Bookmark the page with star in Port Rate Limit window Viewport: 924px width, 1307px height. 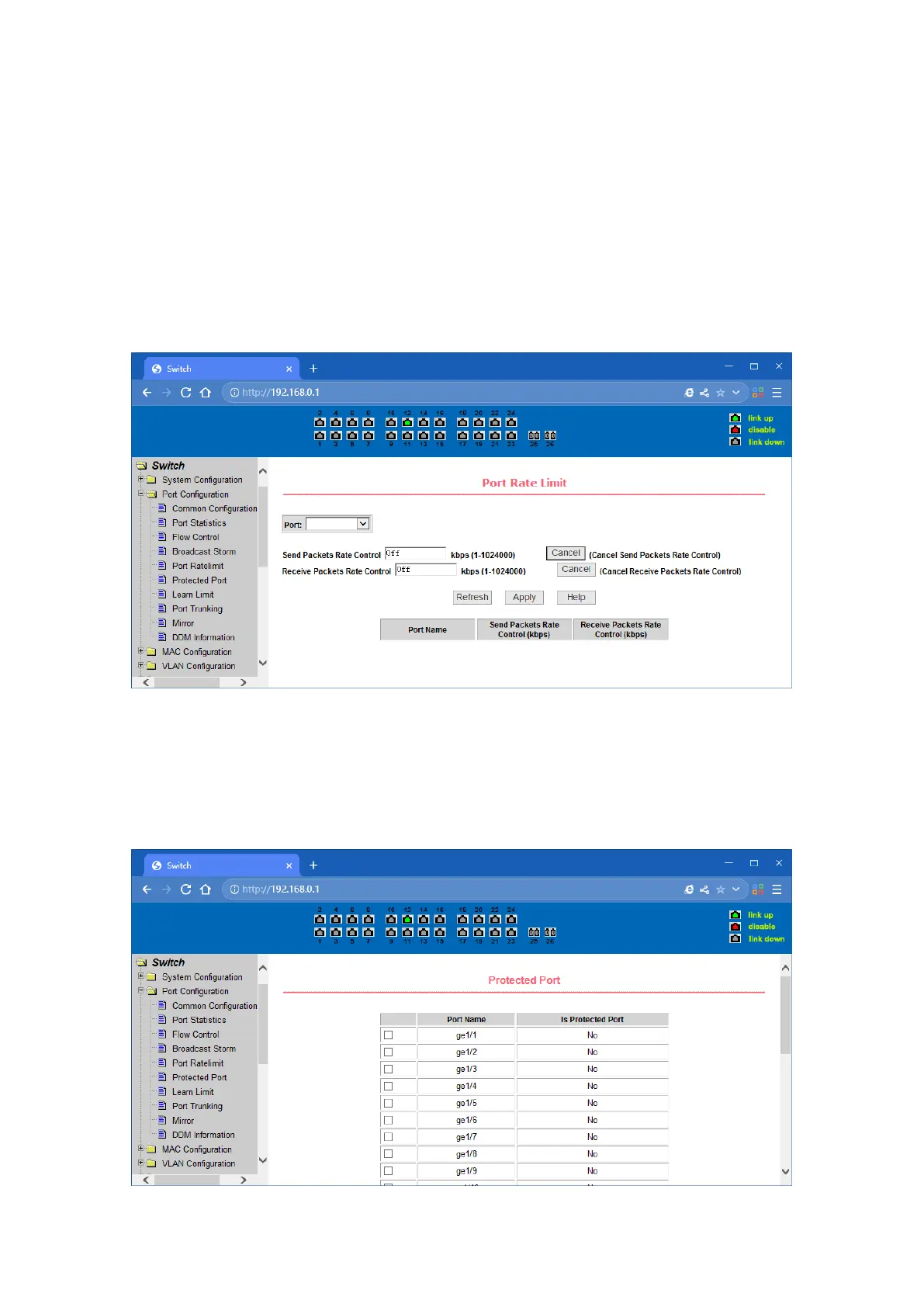pos(720,393)
